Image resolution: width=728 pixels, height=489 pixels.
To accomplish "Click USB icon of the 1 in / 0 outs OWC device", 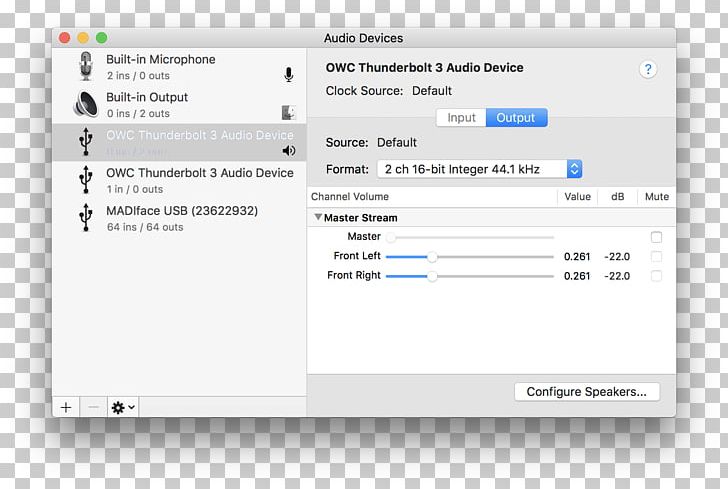I will coord(86,179).
